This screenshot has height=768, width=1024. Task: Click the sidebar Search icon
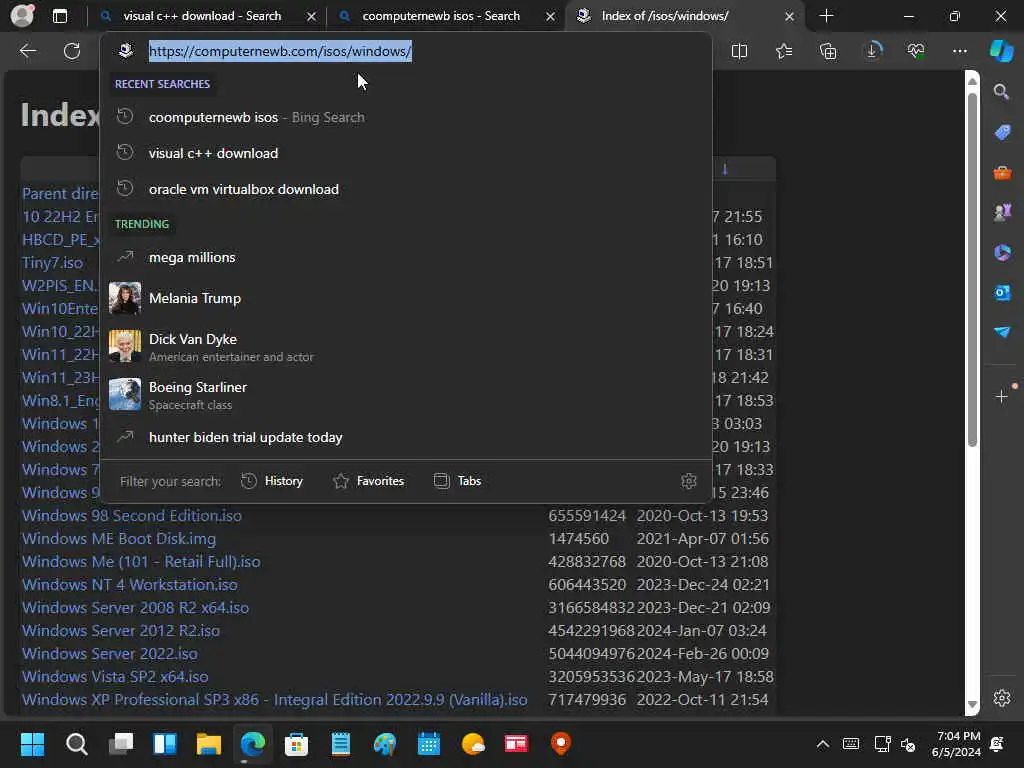coord(1002,91)
